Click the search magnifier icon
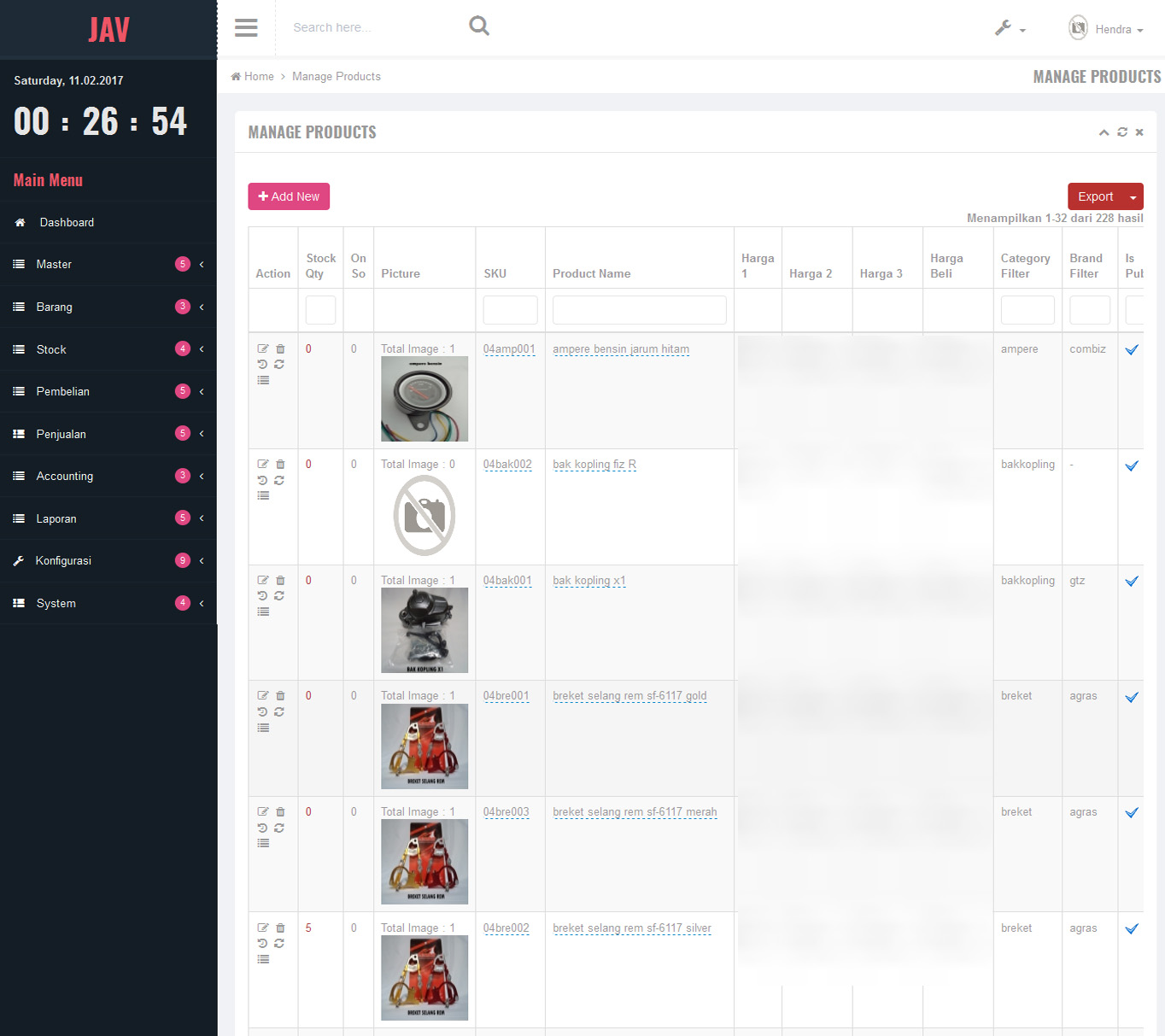 pos(479,26)
